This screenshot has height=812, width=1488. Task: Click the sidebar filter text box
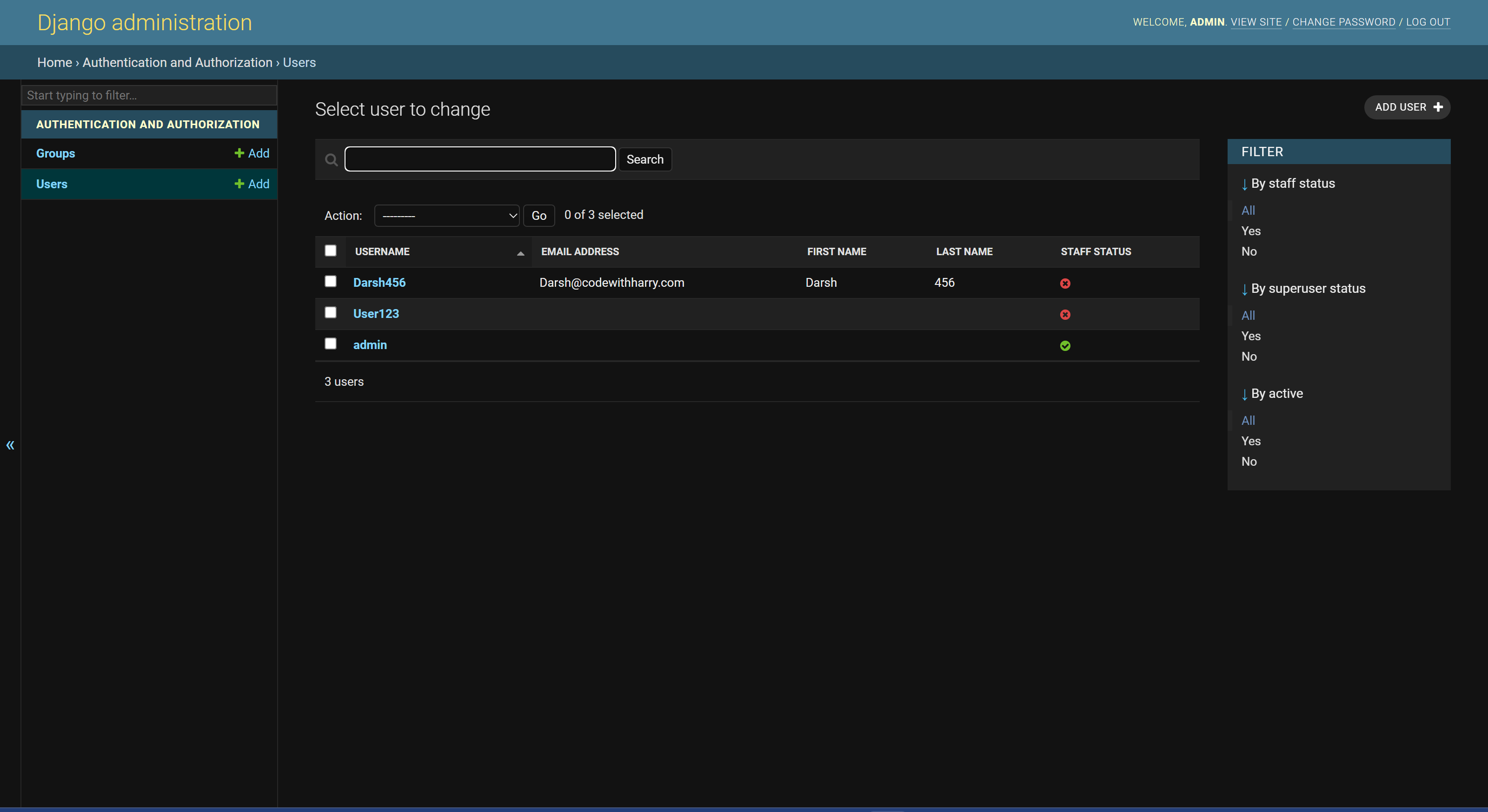(x=149, y=95)
